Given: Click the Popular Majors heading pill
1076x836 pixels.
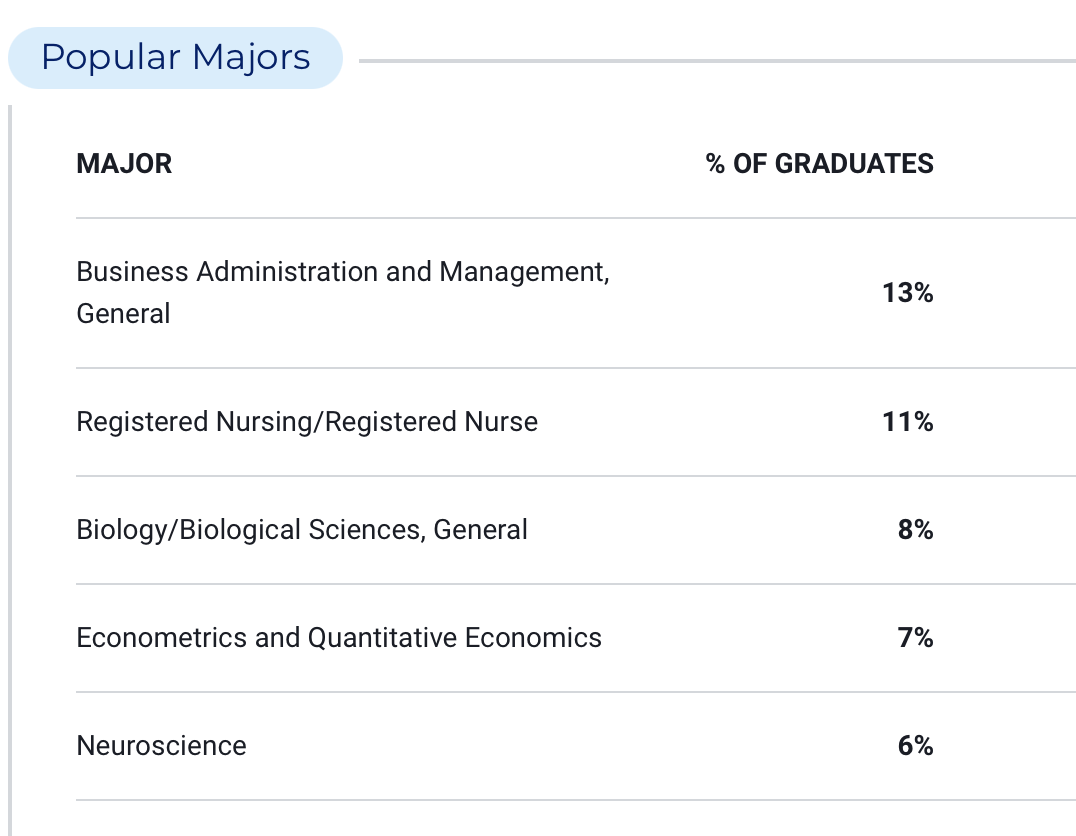Looking at the screenshot, I should [175, 58].
